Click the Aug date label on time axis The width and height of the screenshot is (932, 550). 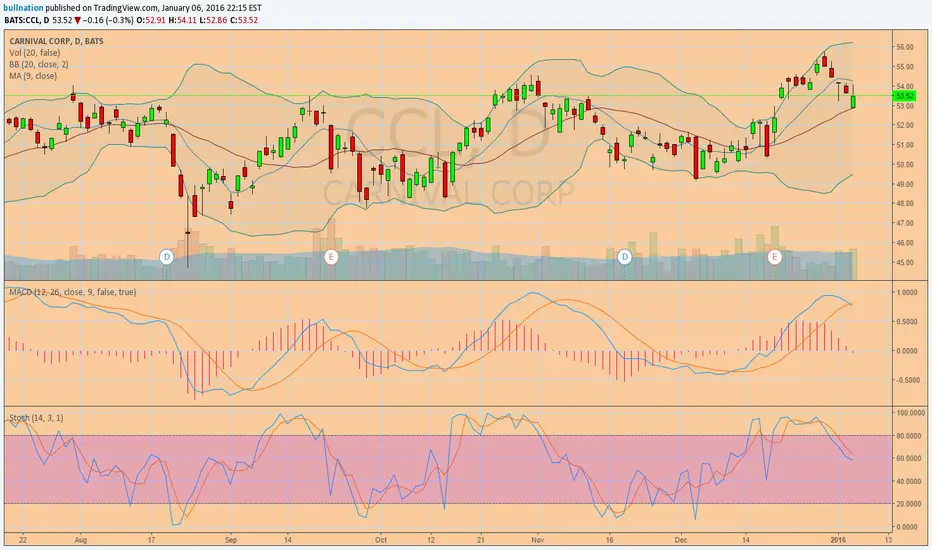pos(81,540)
